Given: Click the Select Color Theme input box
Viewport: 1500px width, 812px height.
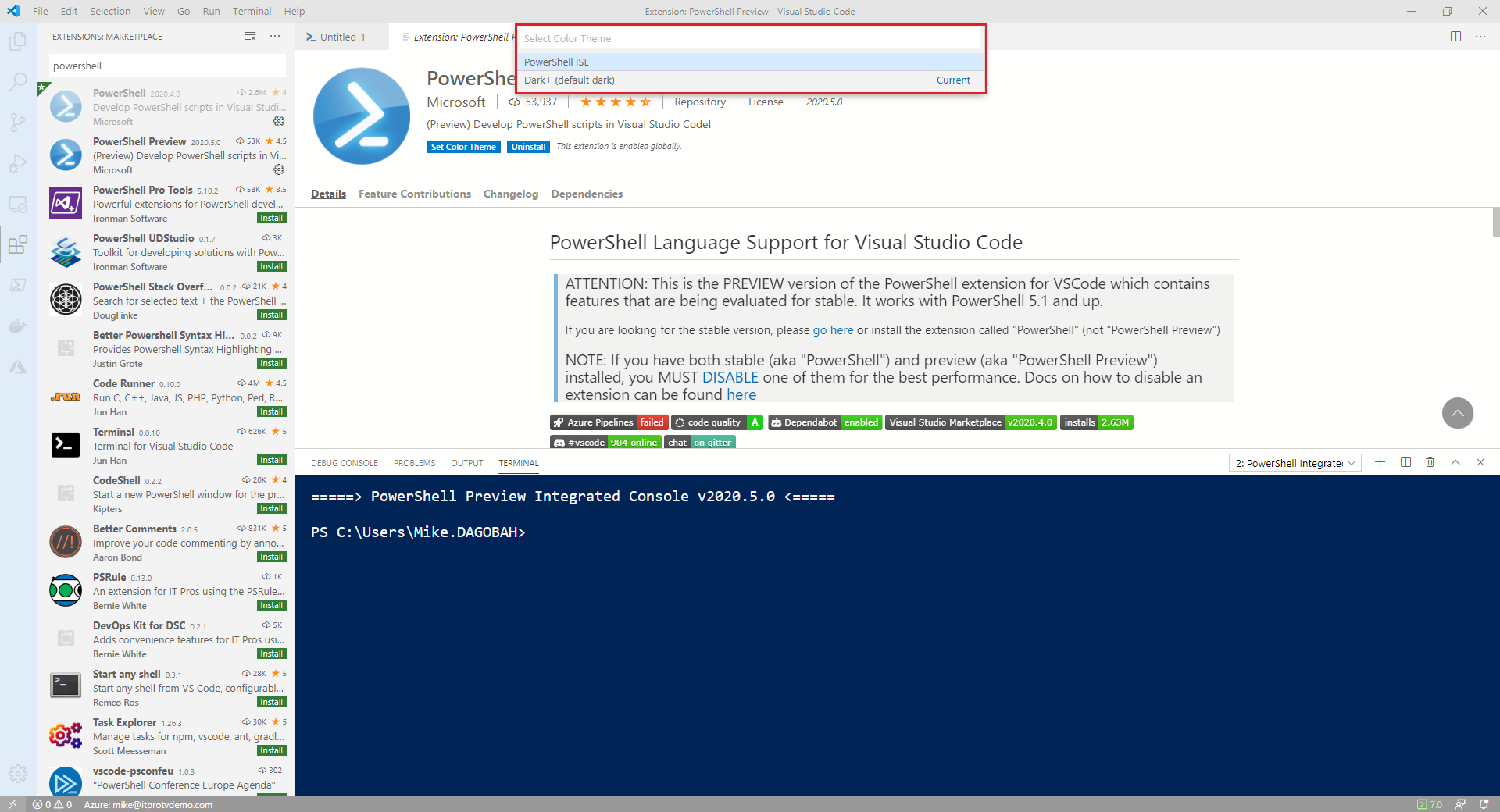Looking at the screenshot, I should [x=750, y=38].
